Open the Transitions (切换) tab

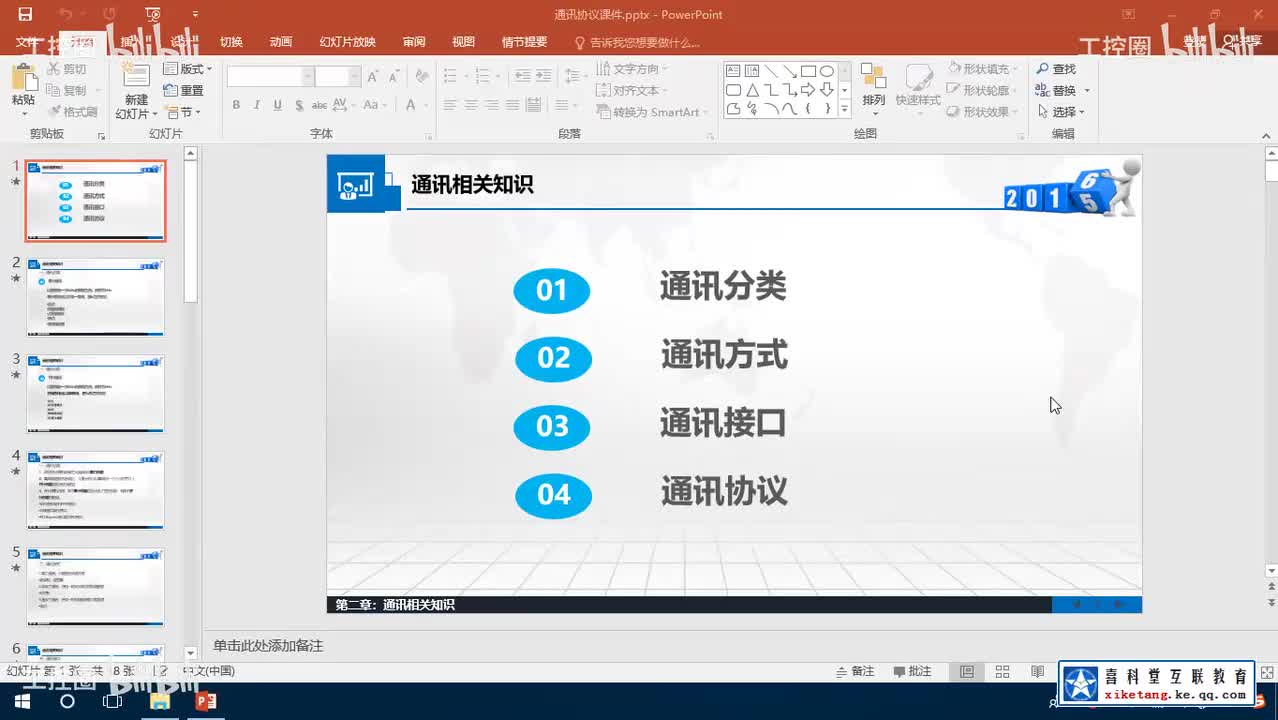tap(231, 42)
